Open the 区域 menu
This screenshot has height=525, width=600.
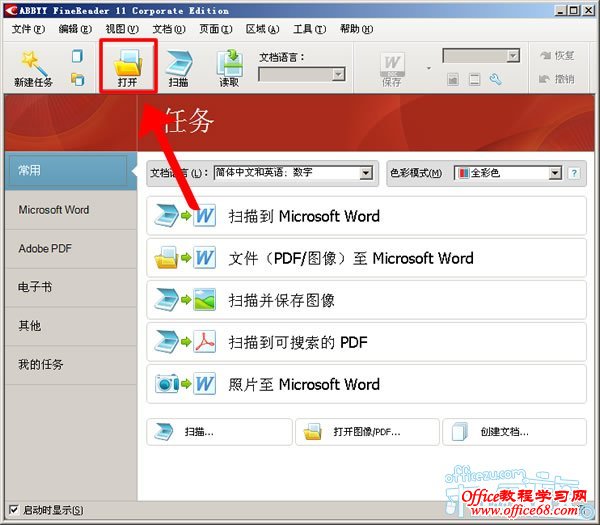[262, 29]
